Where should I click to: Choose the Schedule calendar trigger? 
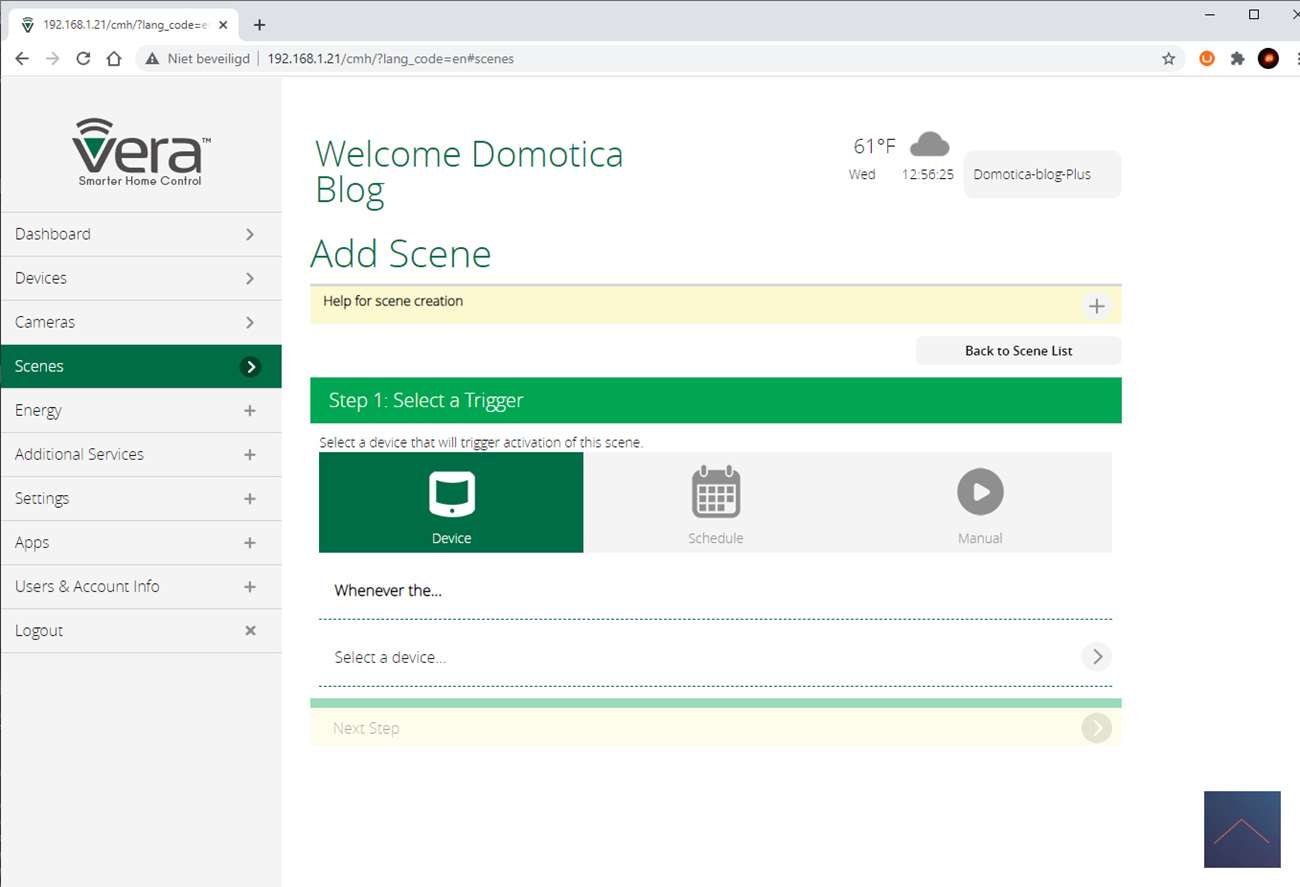(715, 493)
